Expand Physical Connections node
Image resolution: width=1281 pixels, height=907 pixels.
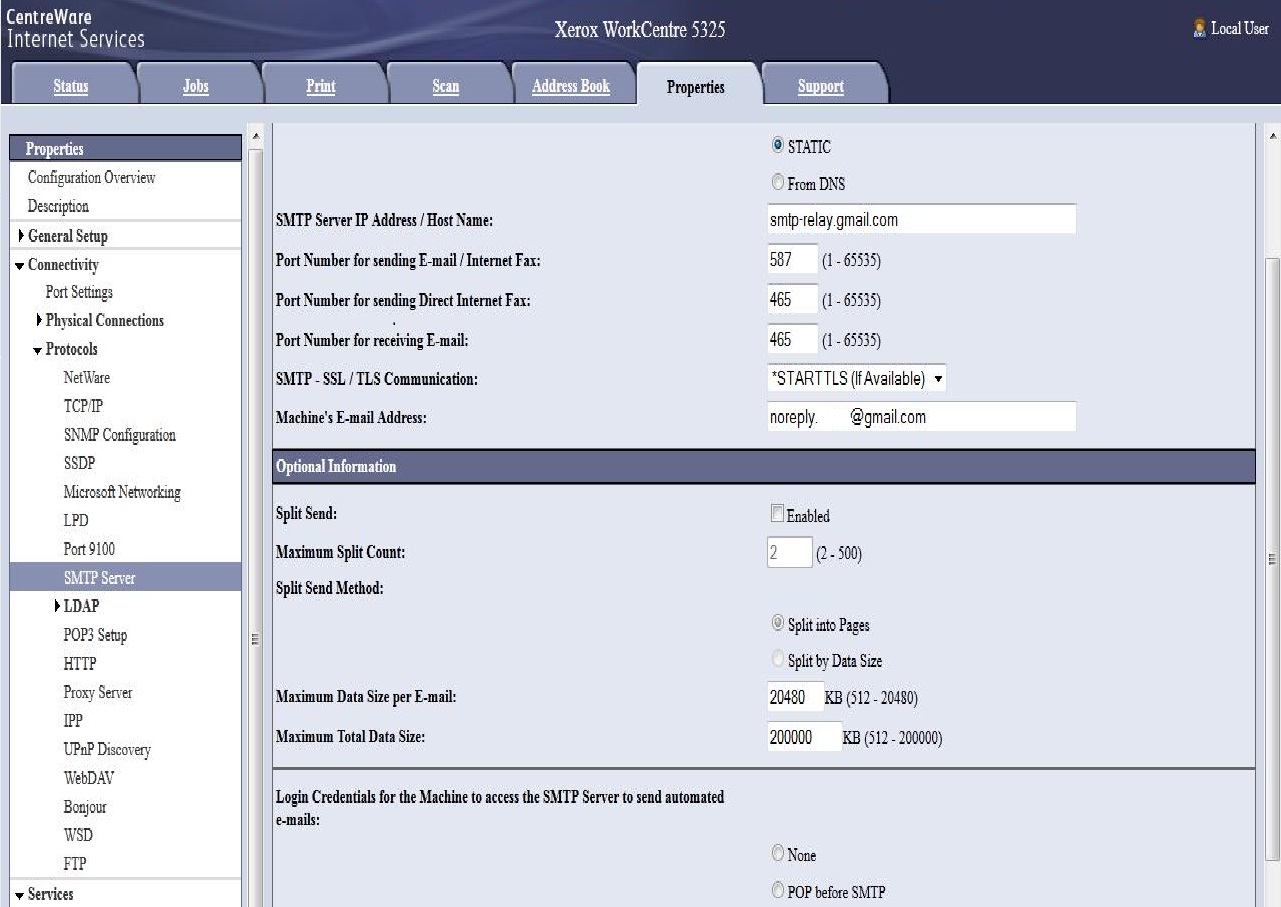click(x=40, y=320)
